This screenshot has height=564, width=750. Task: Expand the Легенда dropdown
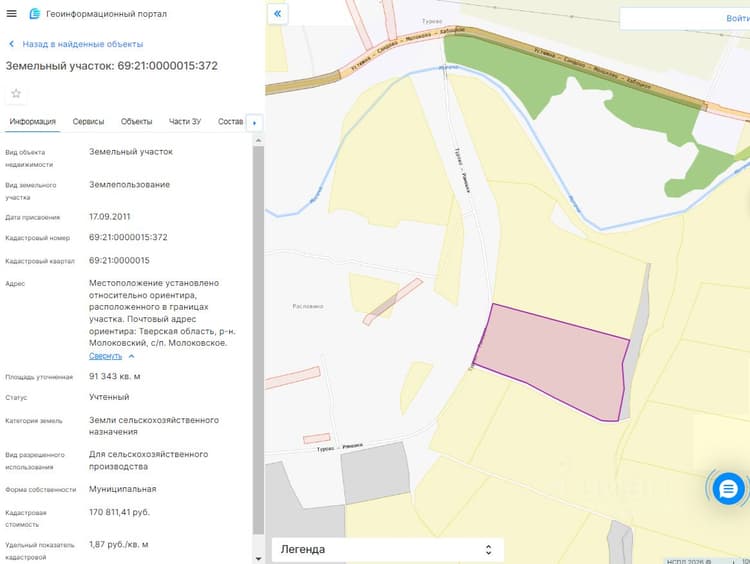[x=387, y=549]
